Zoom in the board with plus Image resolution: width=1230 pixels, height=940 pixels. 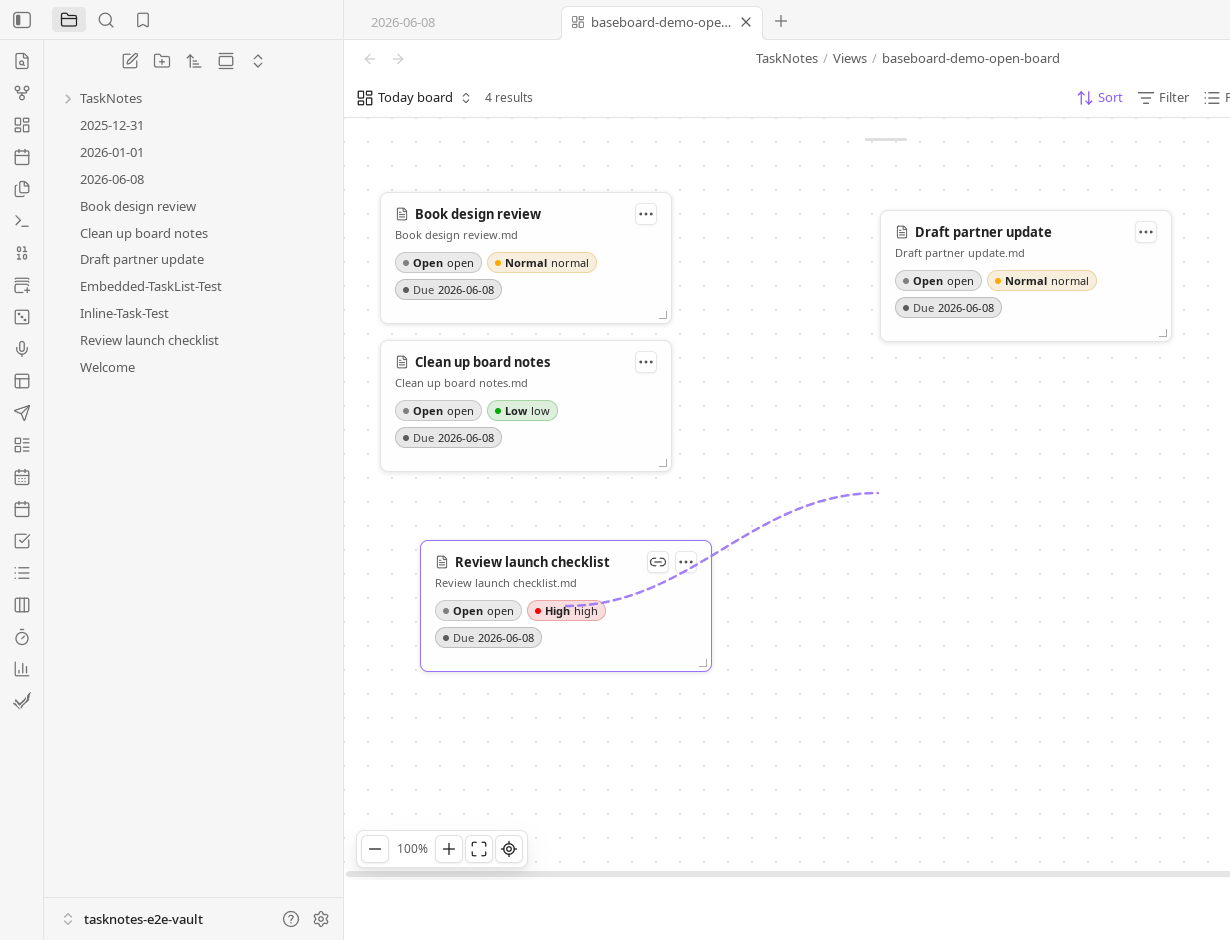449,849
